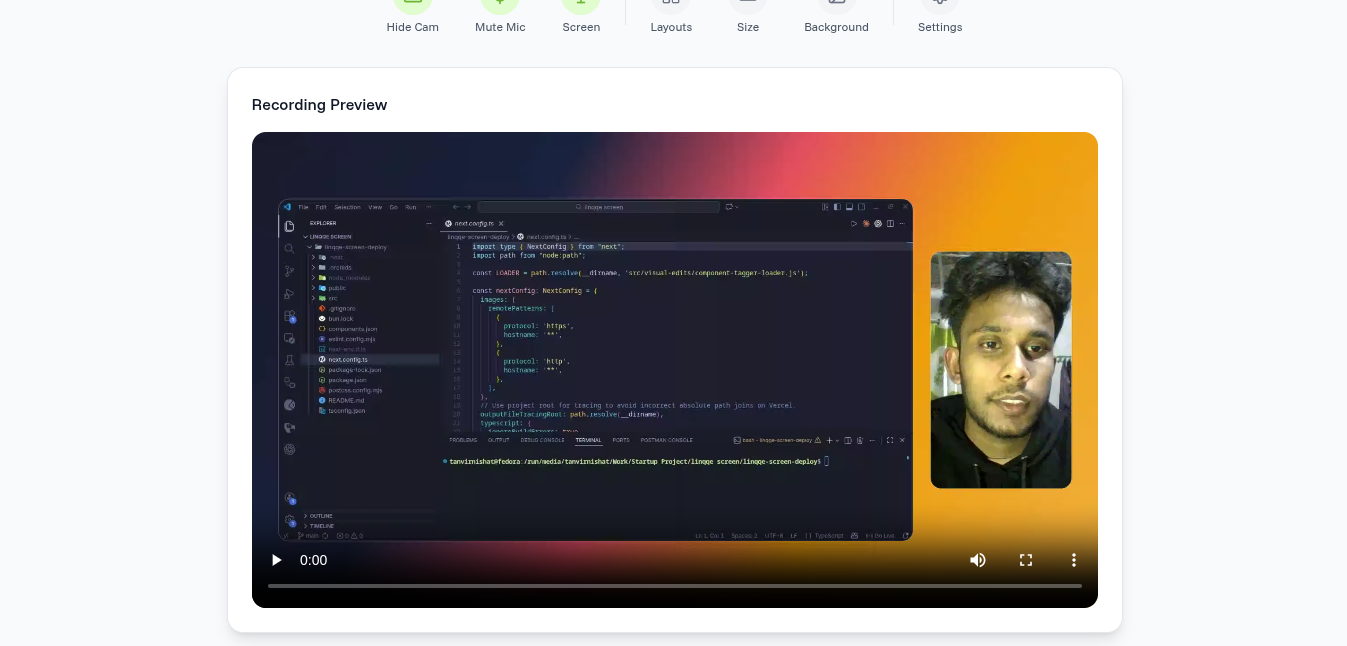Click the Search icon in VS Code sidebar

point(289,249)
